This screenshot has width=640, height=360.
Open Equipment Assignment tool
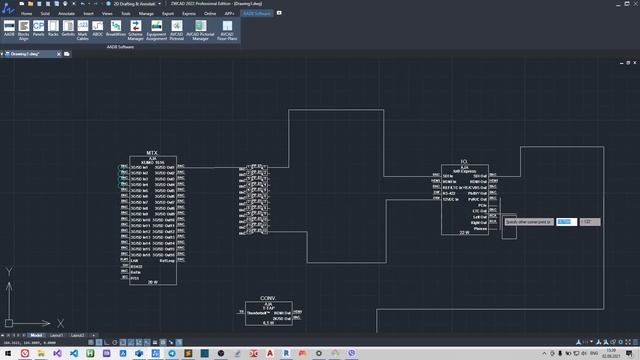pyautogui.click(x=156, y=30)
